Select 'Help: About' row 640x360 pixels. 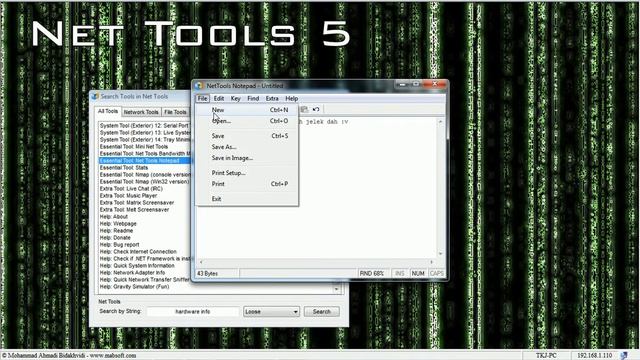(x=144, y=217)
